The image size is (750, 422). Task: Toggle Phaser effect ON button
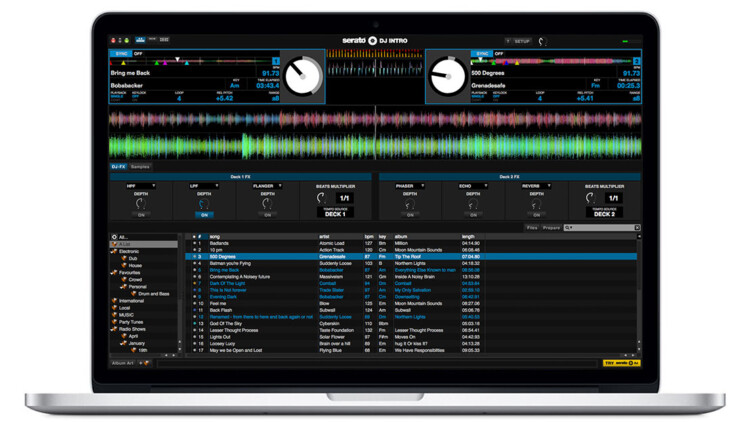[x=410, y=215]
